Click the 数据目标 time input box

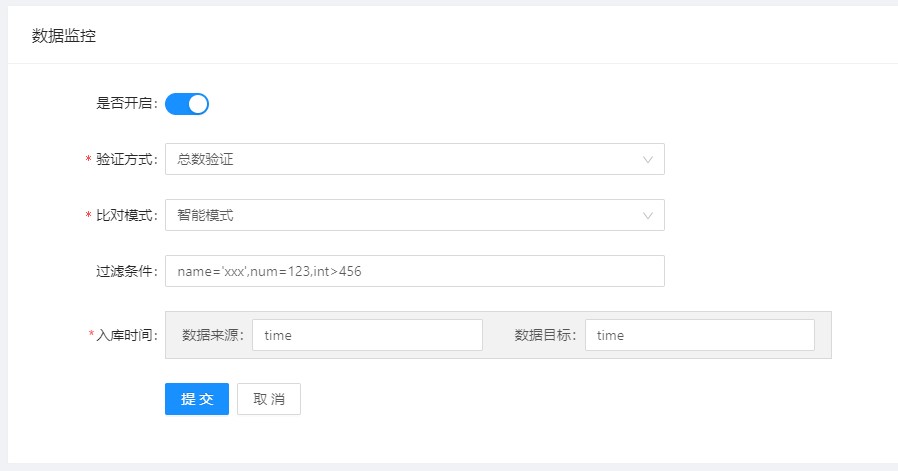699,335
